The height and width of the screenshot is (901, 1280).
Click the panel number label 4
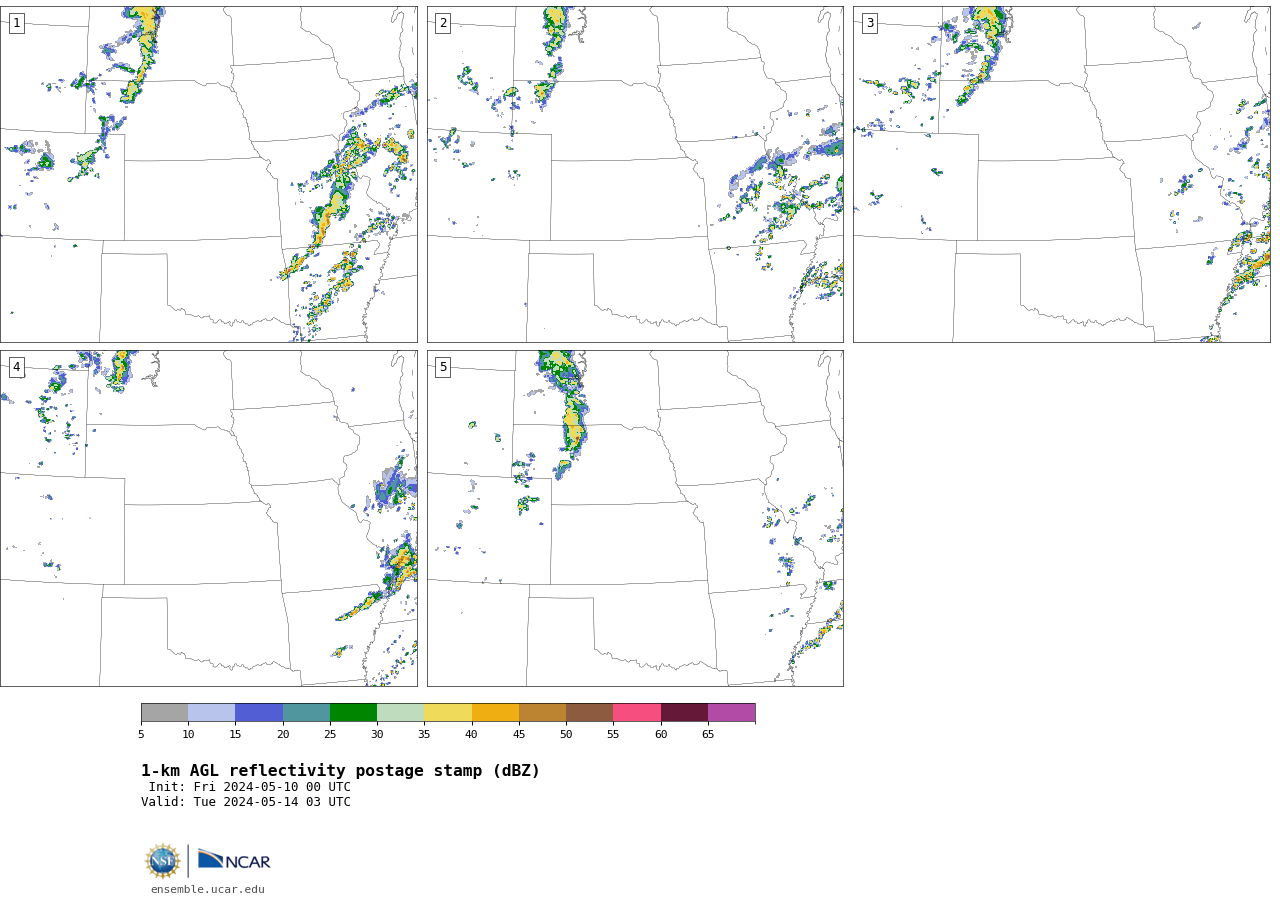(16, 367)
